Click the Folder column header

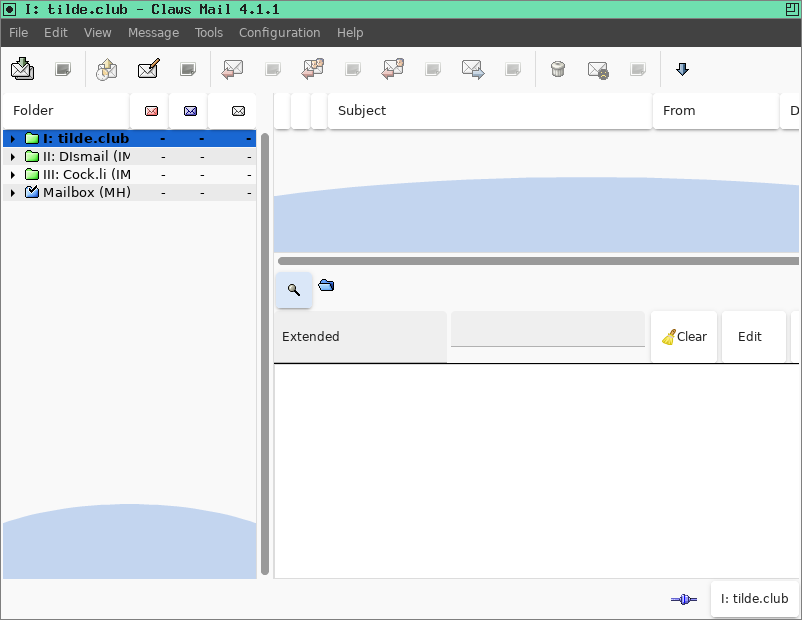66,111
